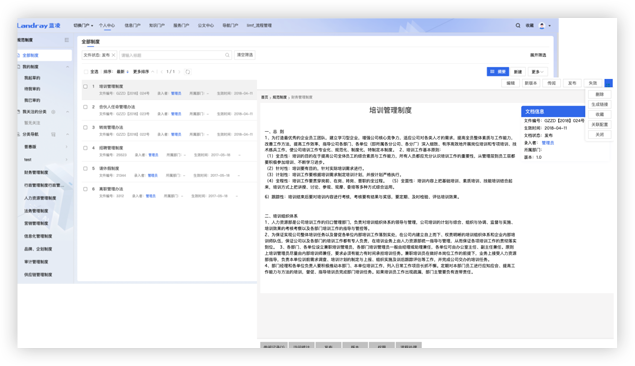Switch to the 个人中心 tab
635x366 pixels.
107,26
